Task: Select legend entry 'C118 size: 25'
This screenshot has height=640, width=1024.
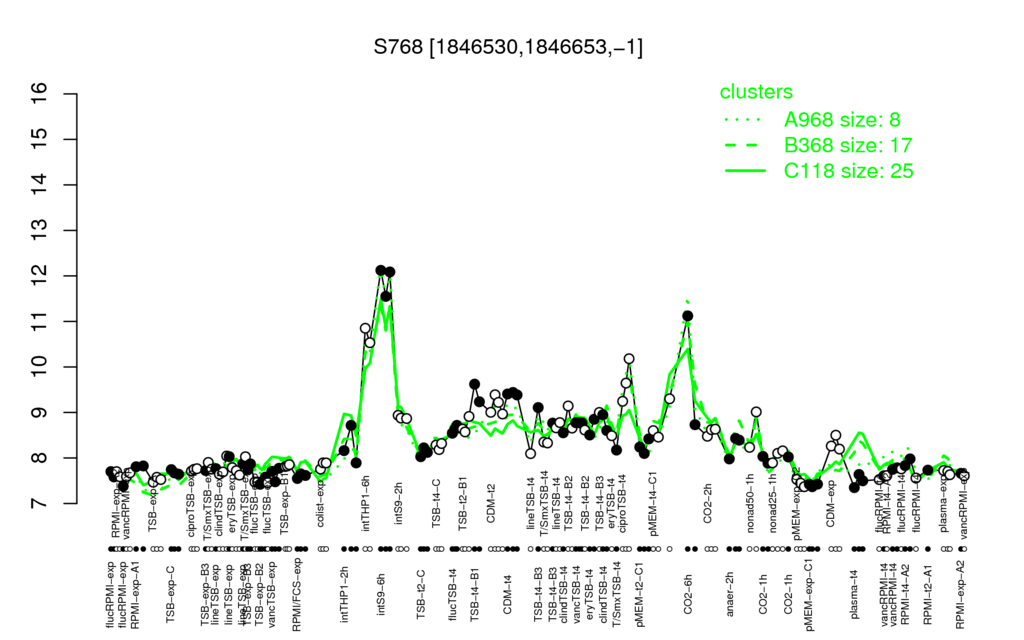Action: pos(848,170)
